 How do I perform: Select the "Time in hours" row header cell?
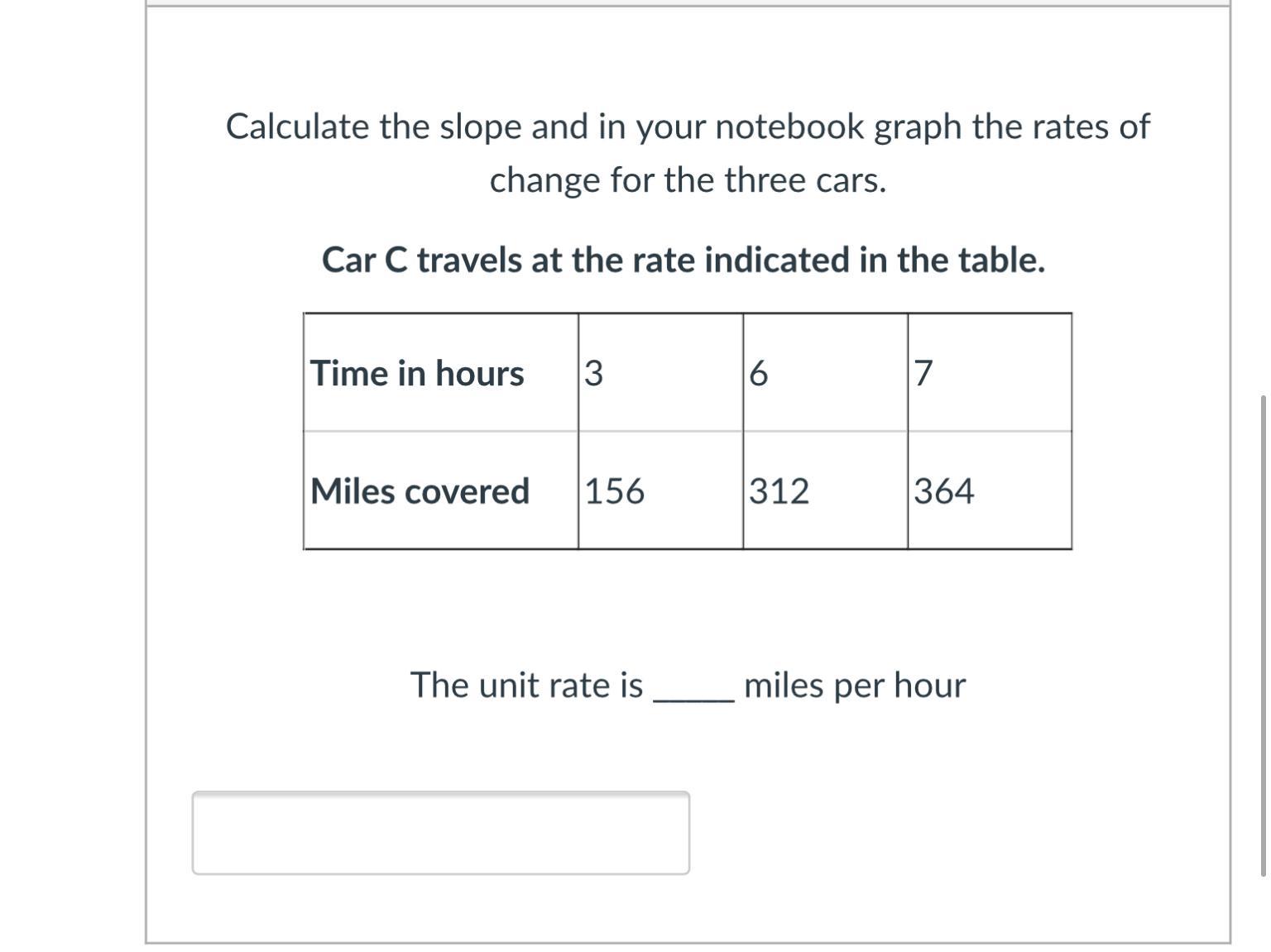(x=441, y=373)
